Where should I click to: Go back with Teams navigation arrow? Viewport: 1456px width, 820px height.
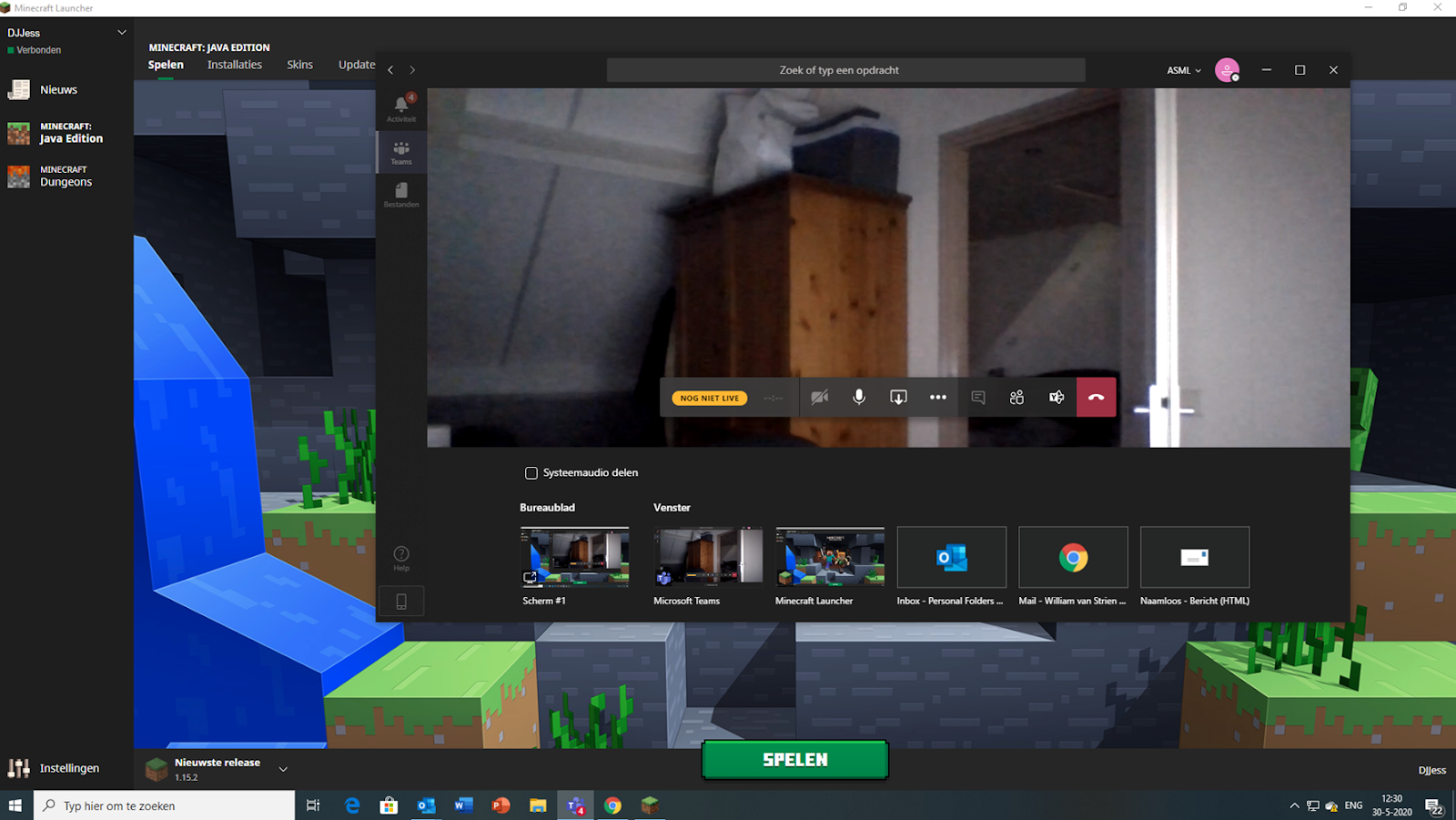pos(391,70)
